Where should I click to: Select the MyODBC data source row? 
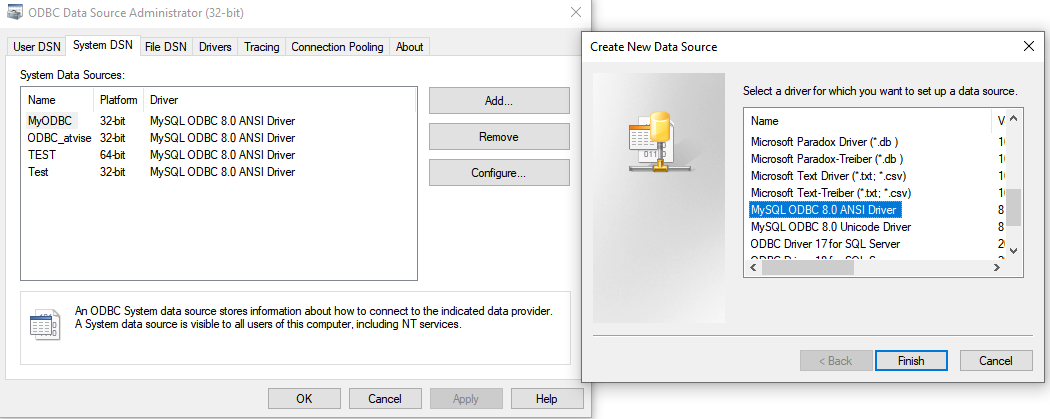click(x=218, y=121)
